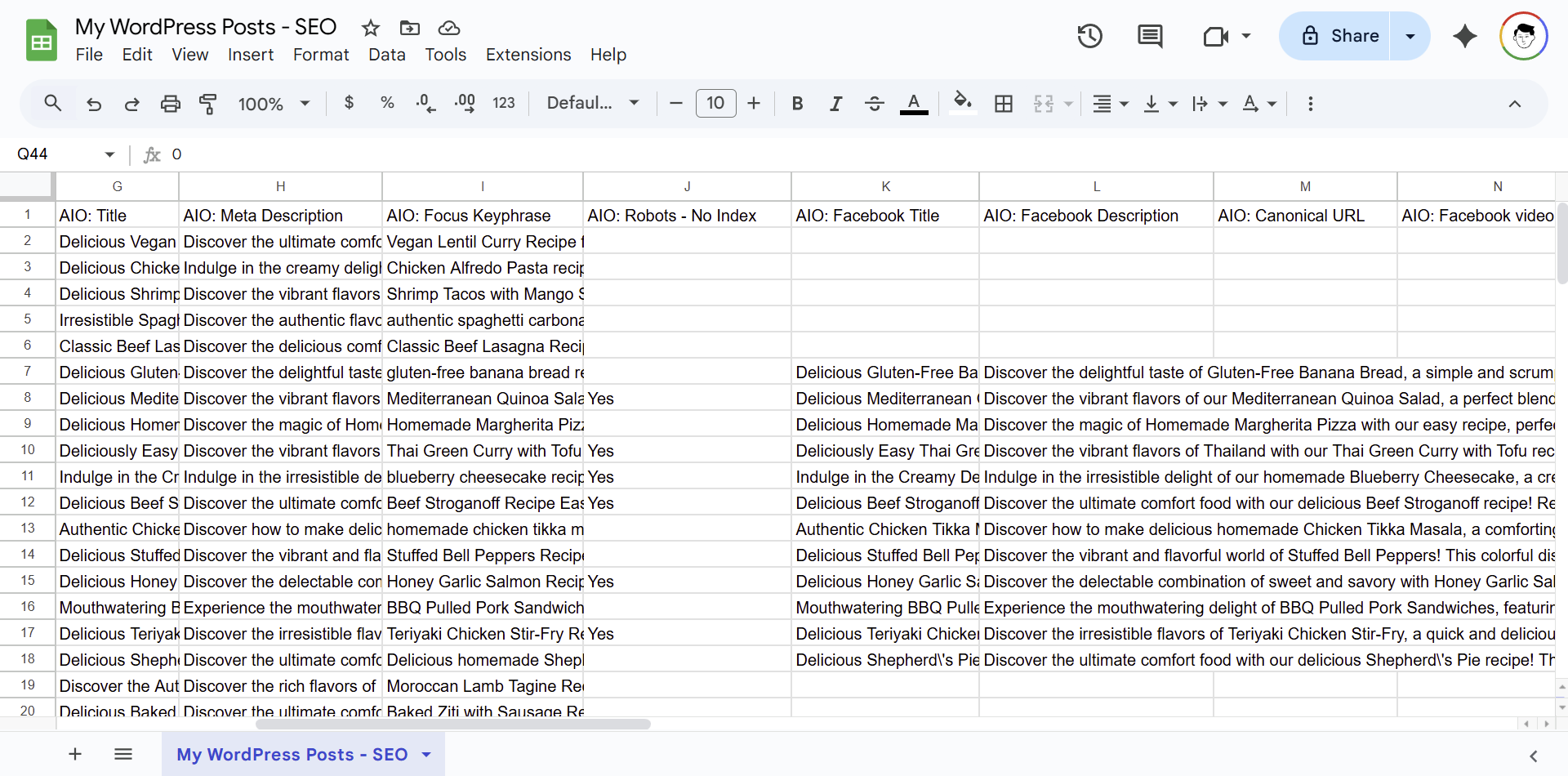Click the font size field
The image size is (1568, 776).
coord(715,103)
